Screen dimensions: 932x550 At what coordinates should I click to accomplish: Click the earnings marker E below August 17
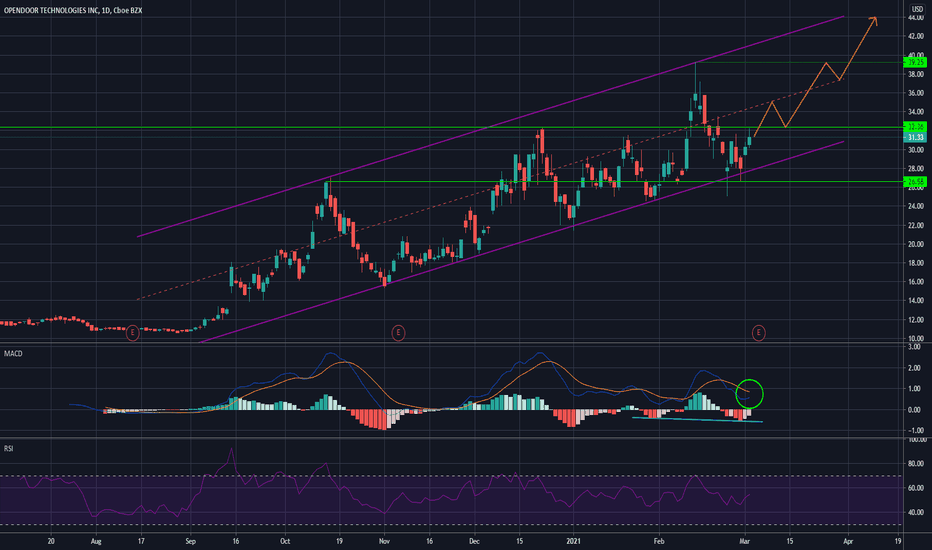(x=133, y=333)
